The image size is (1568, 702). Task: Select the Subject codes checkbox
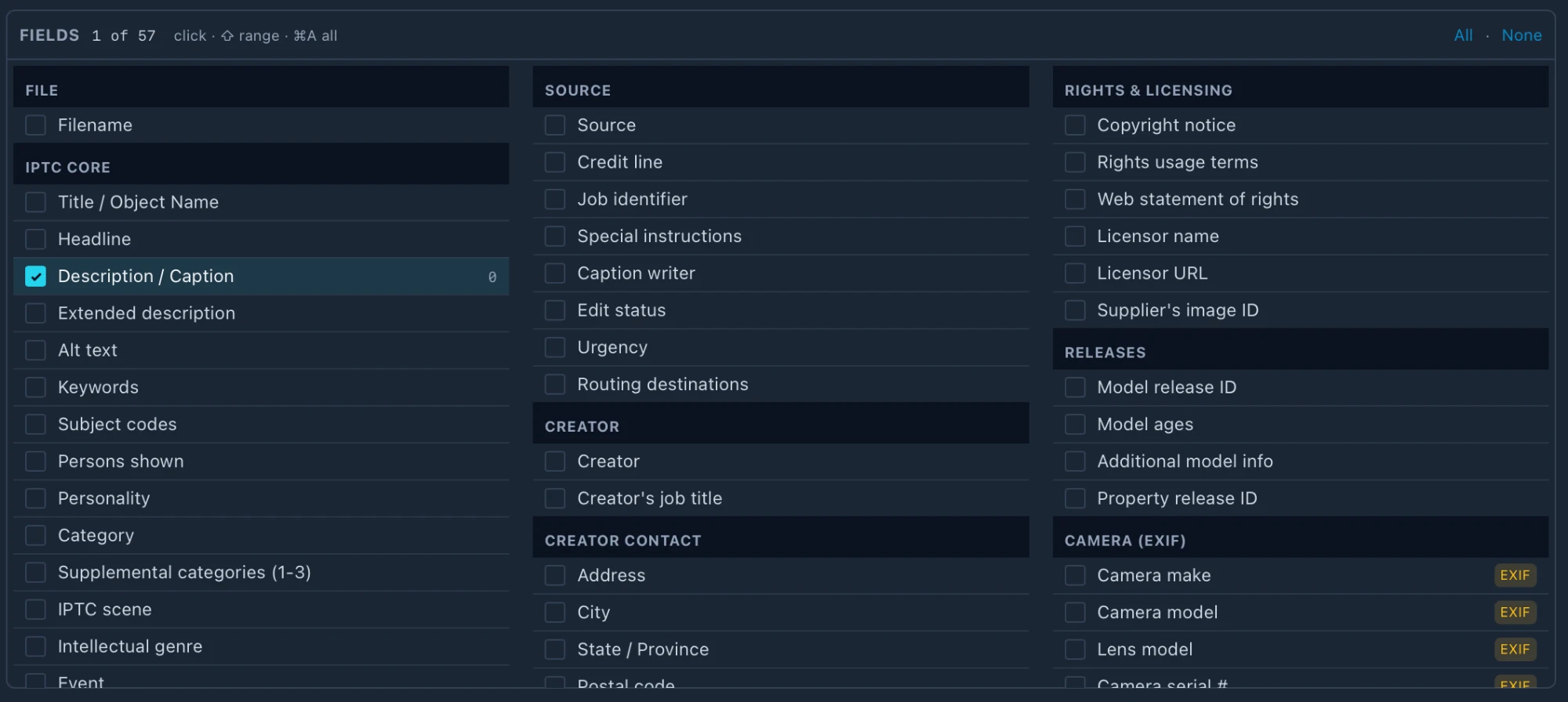click(35, 424)
